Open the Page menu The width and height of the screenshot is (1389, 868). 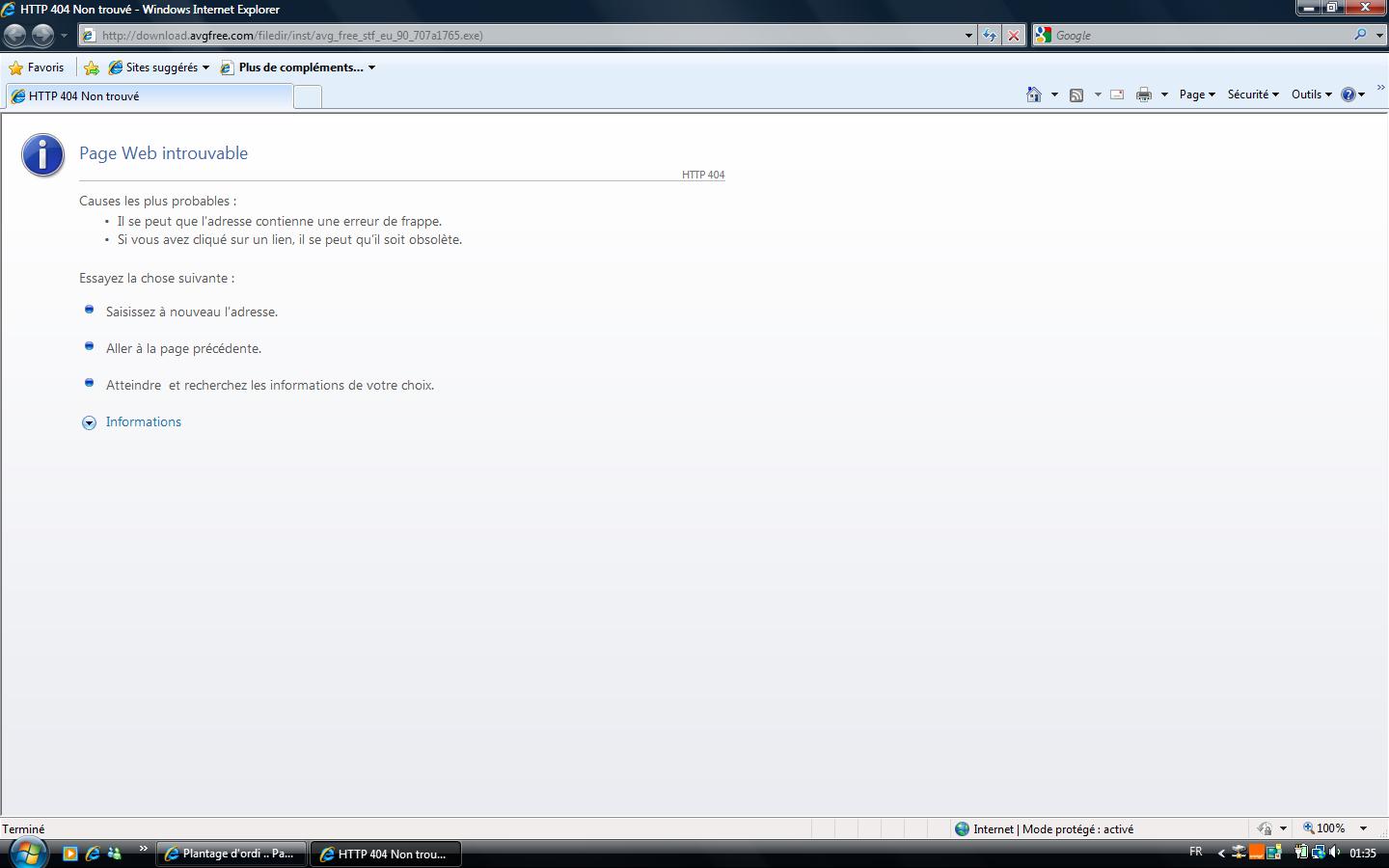click(1196, 95)
